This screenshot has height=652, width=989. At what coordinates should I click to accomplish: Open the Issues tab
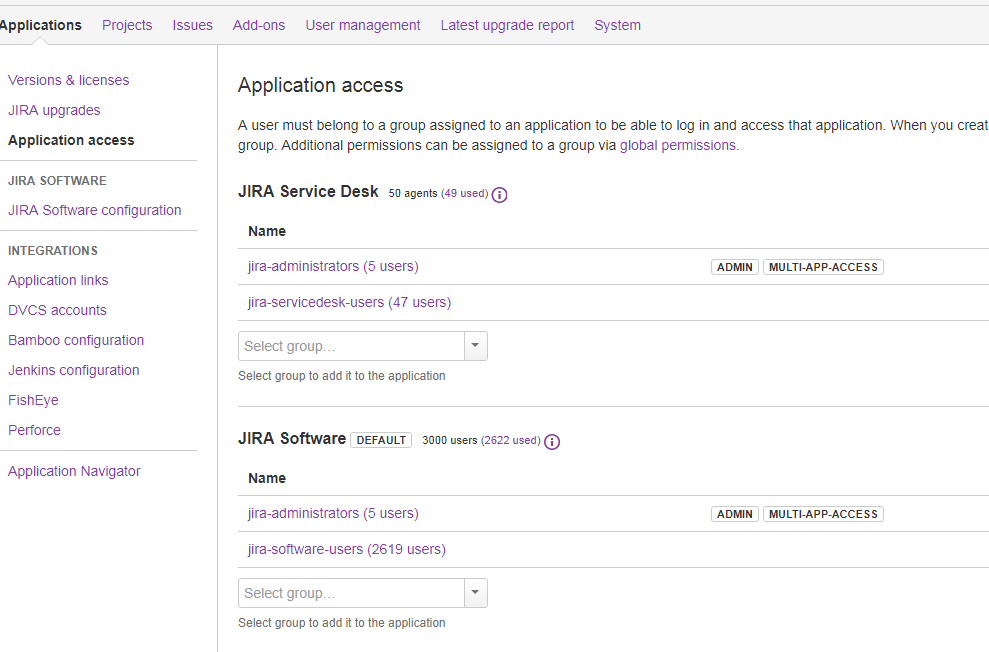(x=192, y=25)
